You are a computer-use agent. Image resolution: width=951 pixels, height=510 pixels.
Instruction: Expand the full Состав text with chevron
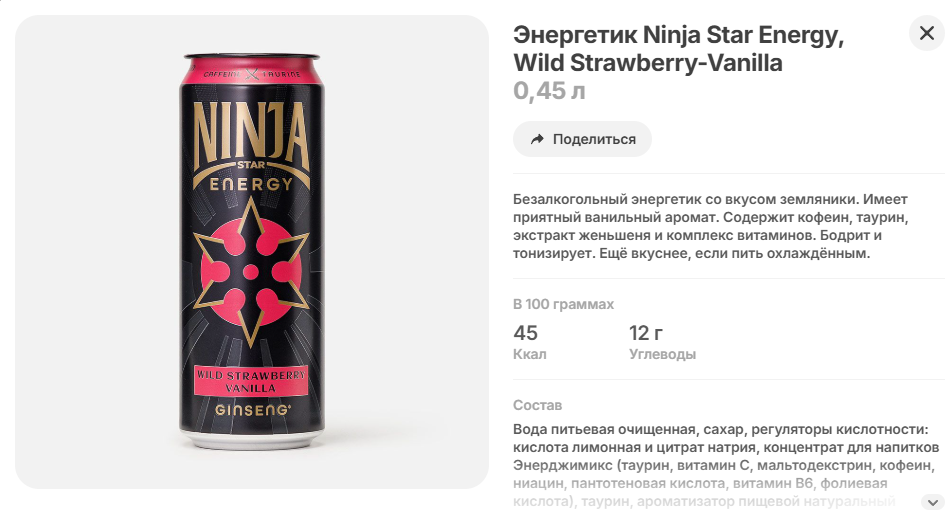(933, 502)
